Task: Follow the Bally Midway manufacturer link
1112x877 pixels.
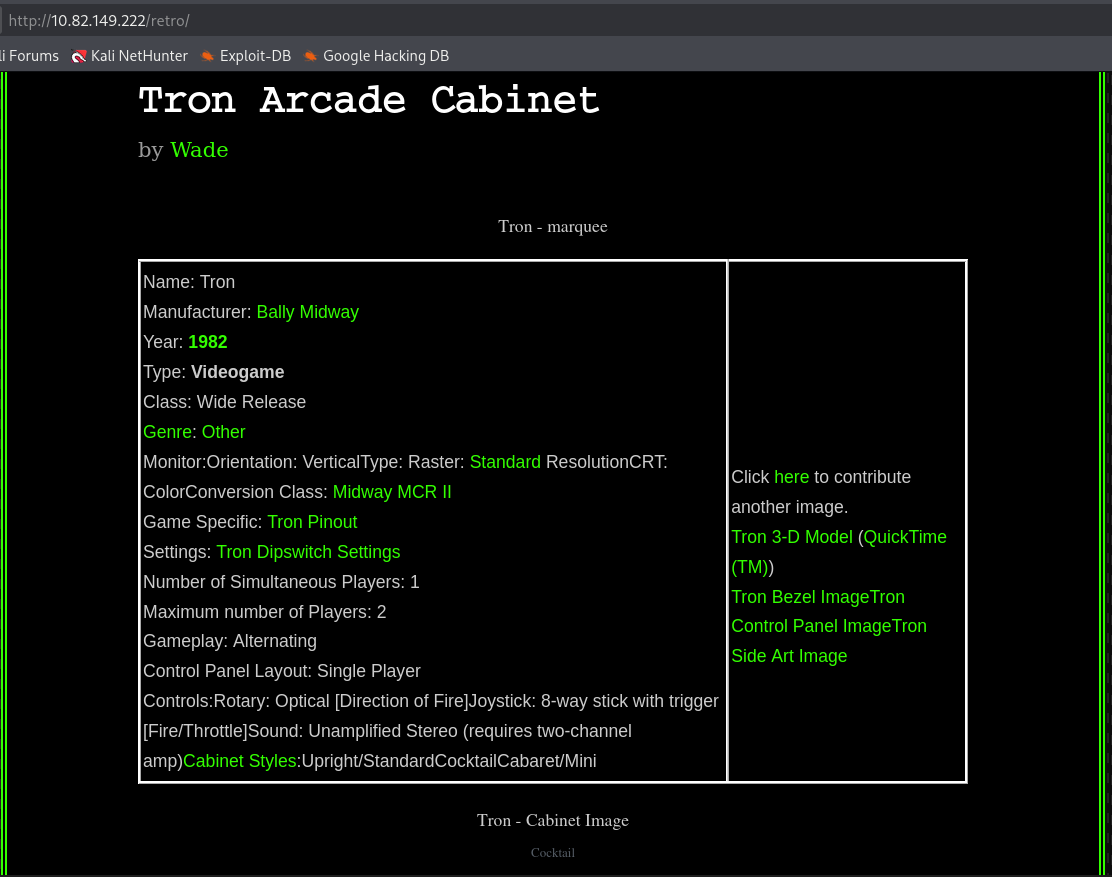Action: pyautogui.click(x=307, y=312)
